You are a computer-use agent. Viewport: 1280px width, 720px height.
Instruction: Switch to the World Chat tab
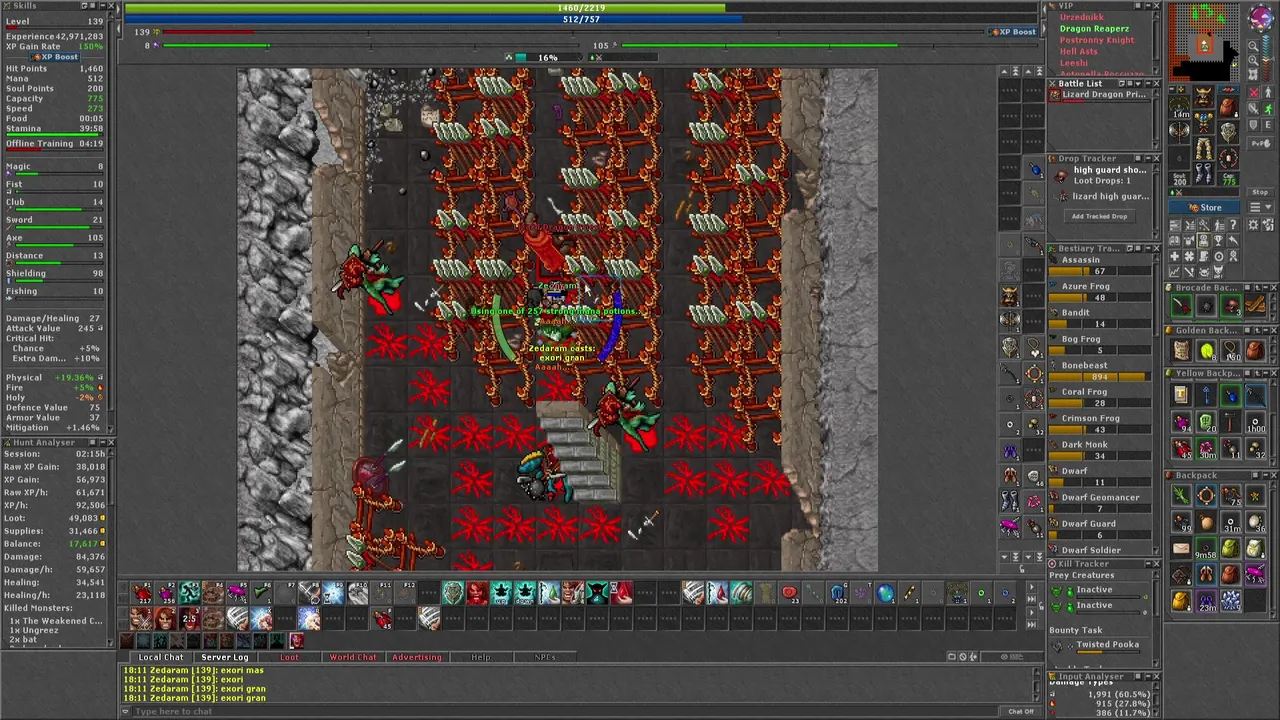coord(353,657)
